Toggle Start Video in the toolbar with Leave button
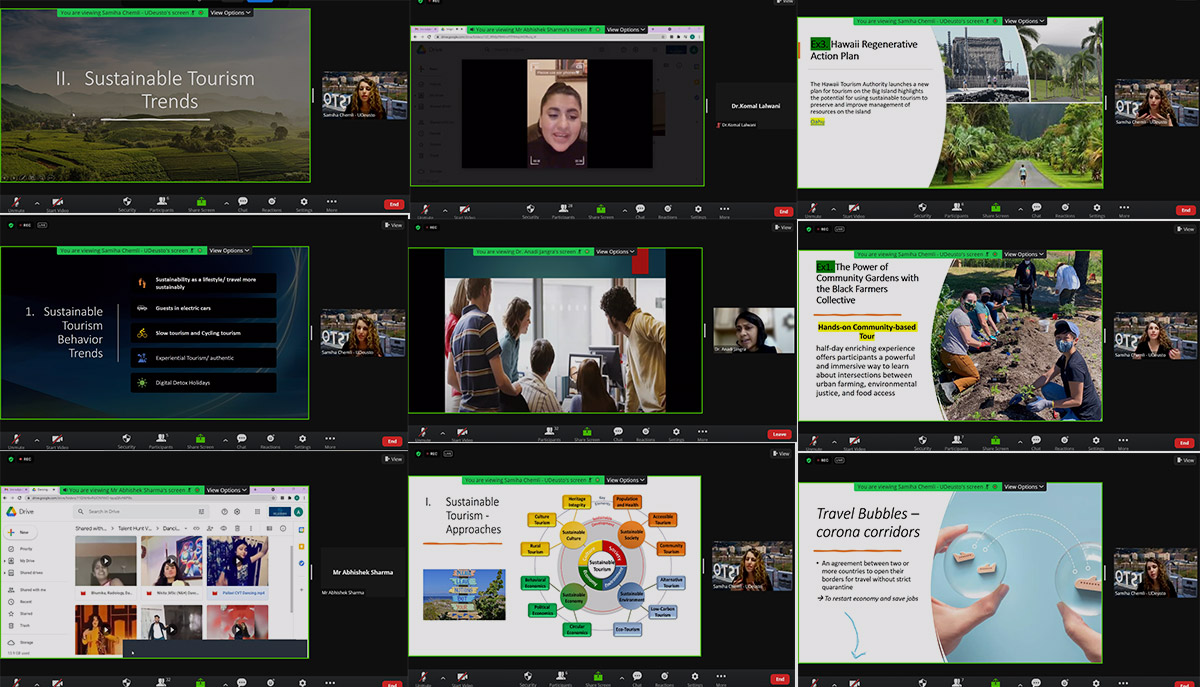 pos(461,435)
